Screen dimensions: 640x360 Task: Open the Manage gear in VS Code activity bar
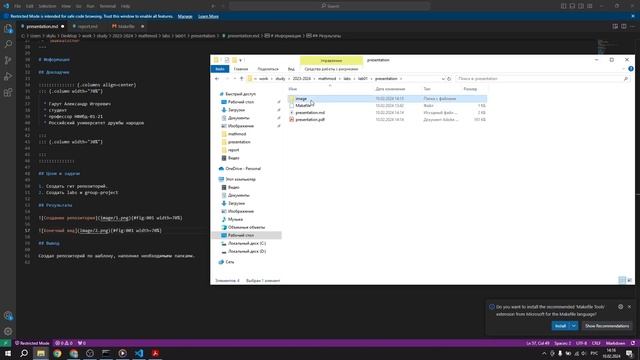pos(8,331)
